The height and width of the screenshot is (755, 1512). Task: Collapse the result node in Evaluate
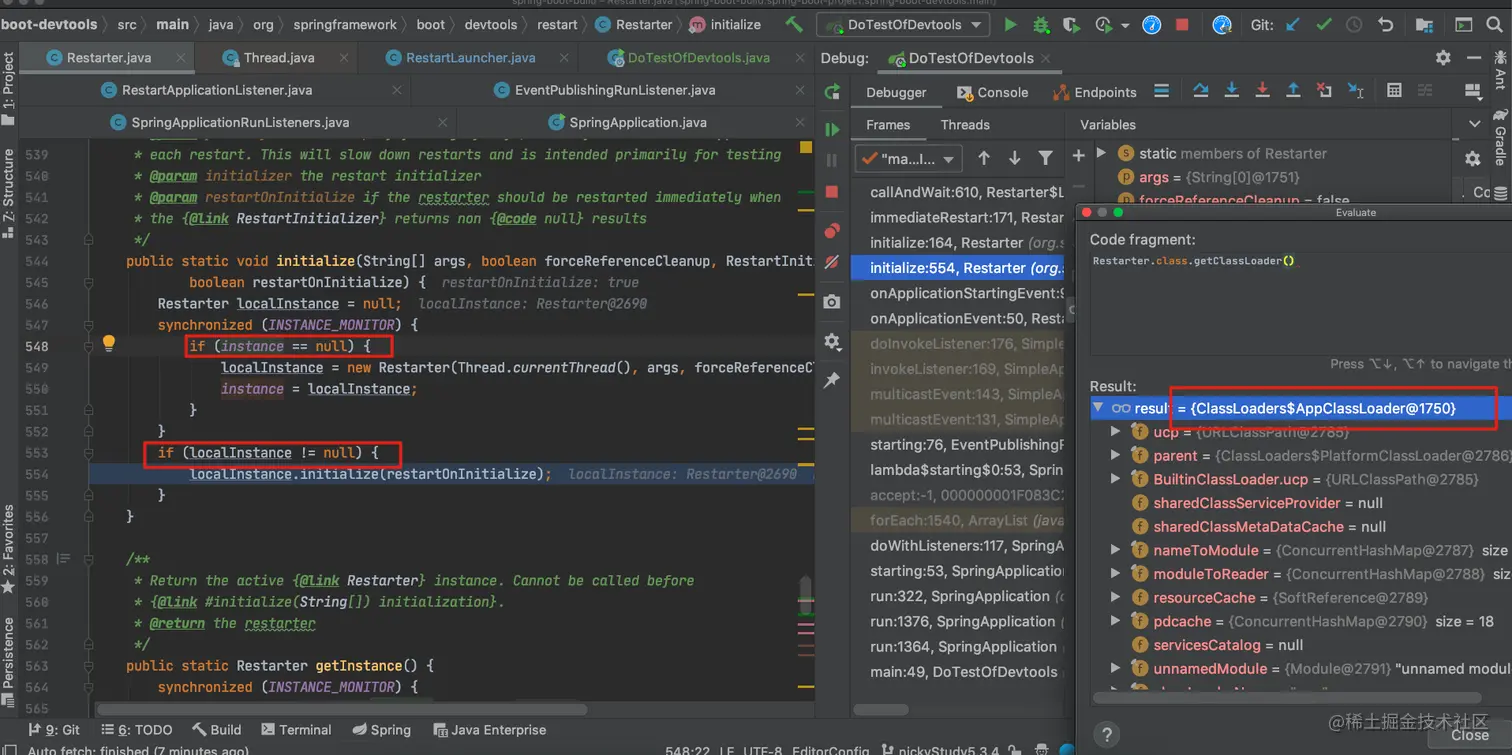tap(1098, 408)
